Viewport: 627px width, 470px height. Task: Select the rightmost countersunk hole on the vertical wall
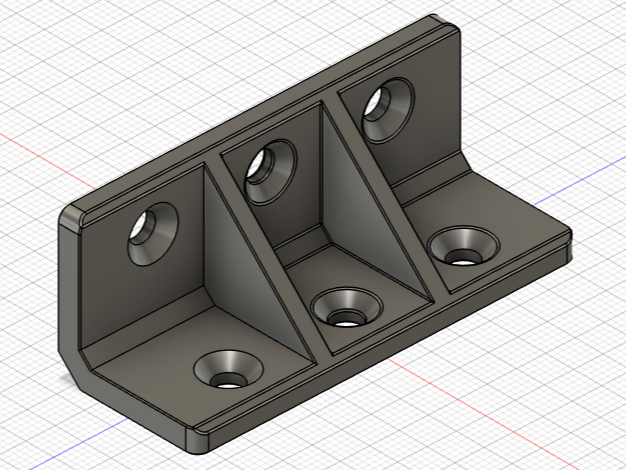coord(388,110)
